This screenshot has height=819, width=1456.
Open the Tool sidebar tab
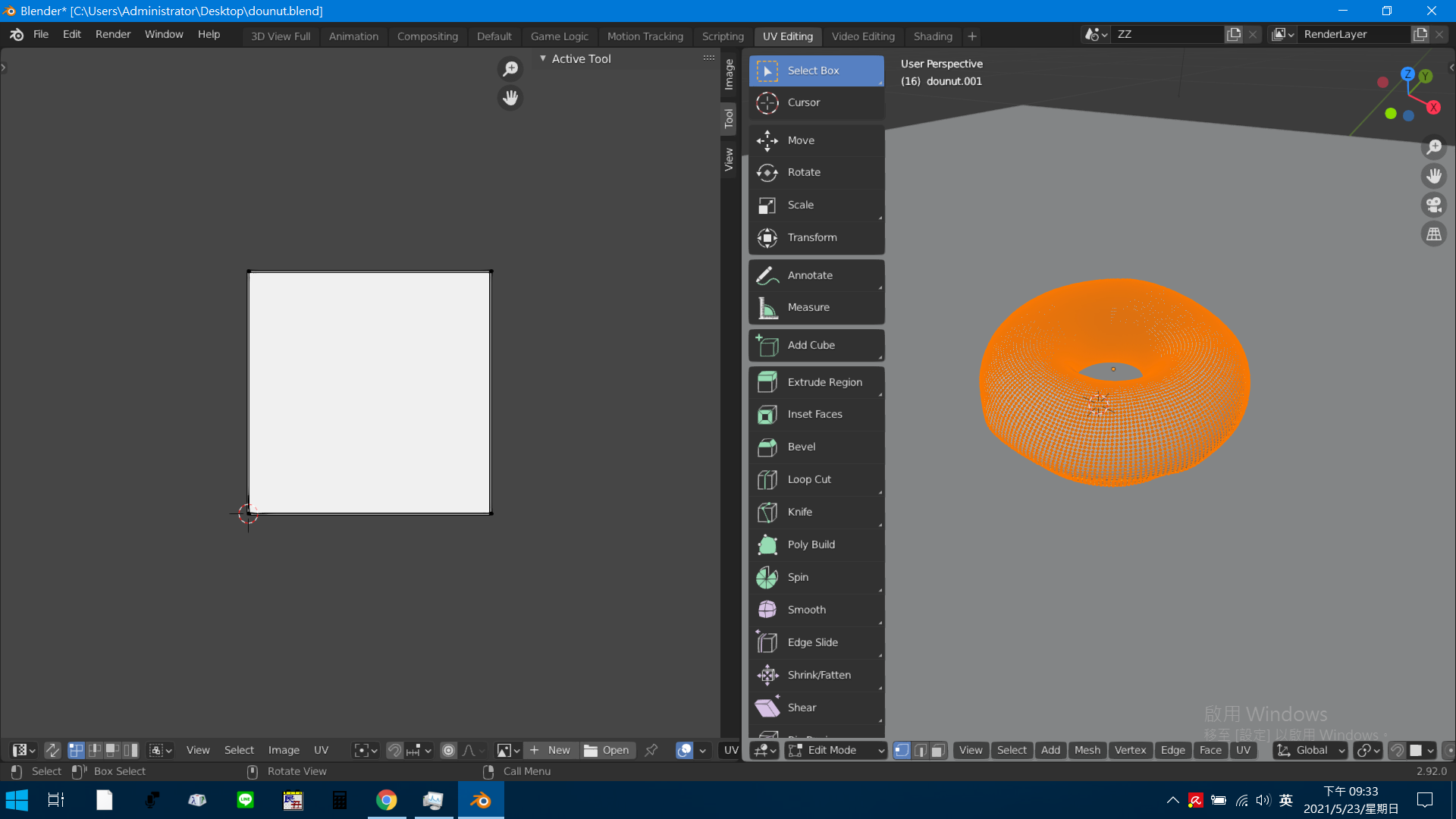click(729, 118)
